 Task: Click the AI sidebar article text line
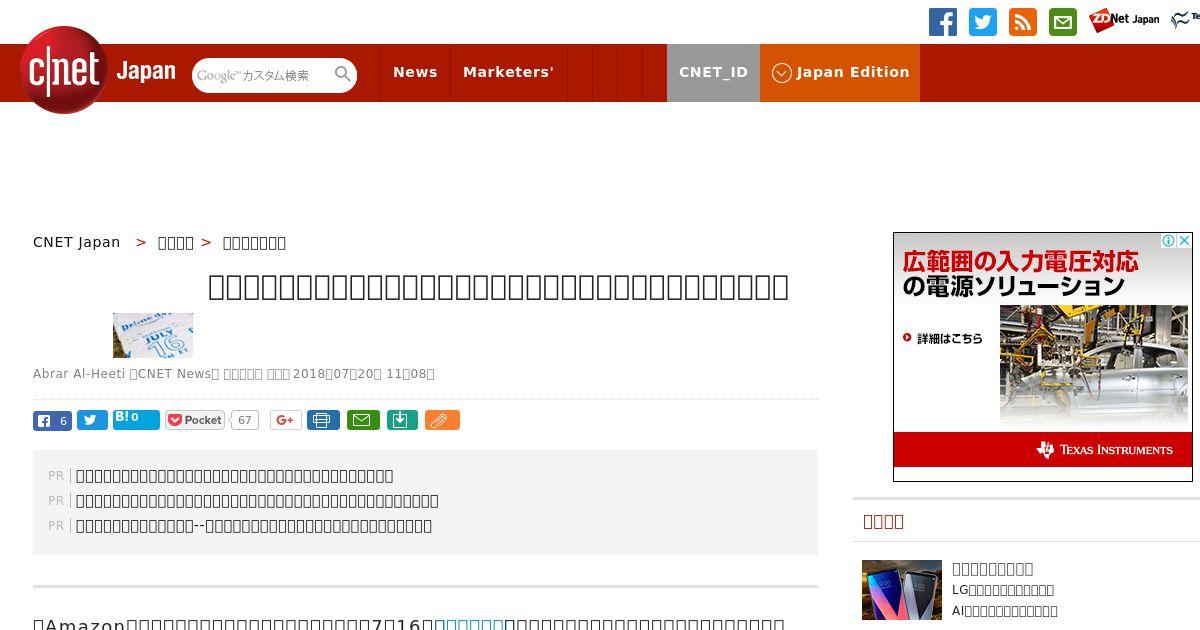(1005, 611)
